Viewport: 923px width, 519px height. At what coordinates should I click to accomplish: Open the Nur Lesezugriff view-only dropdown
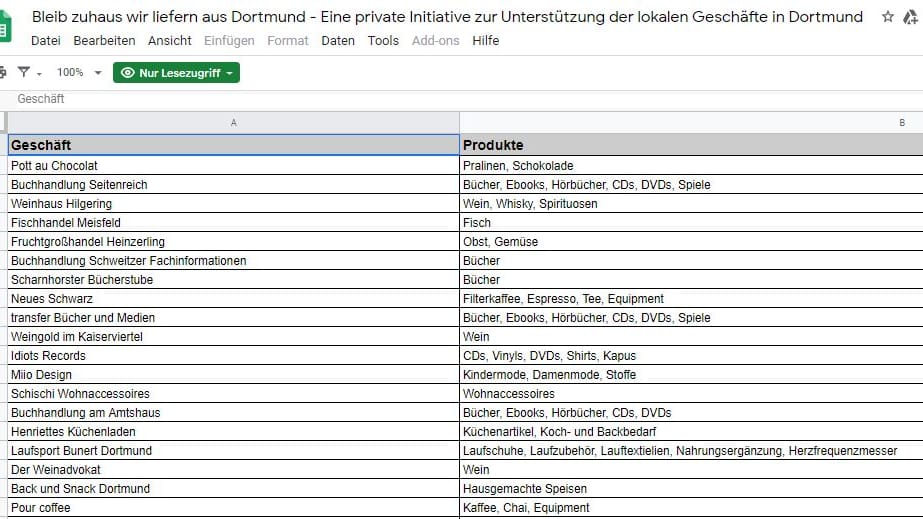tap(176, 72)
